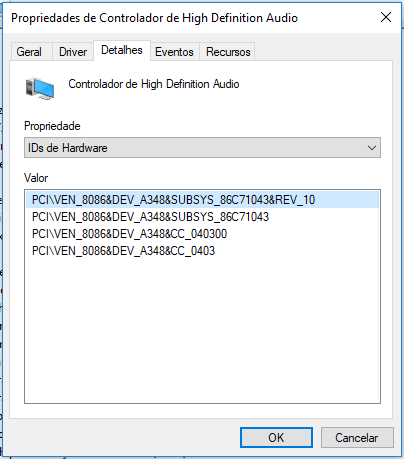Confirm with the OK button
This screenshot has height=459, width=404.
[276, 437]
